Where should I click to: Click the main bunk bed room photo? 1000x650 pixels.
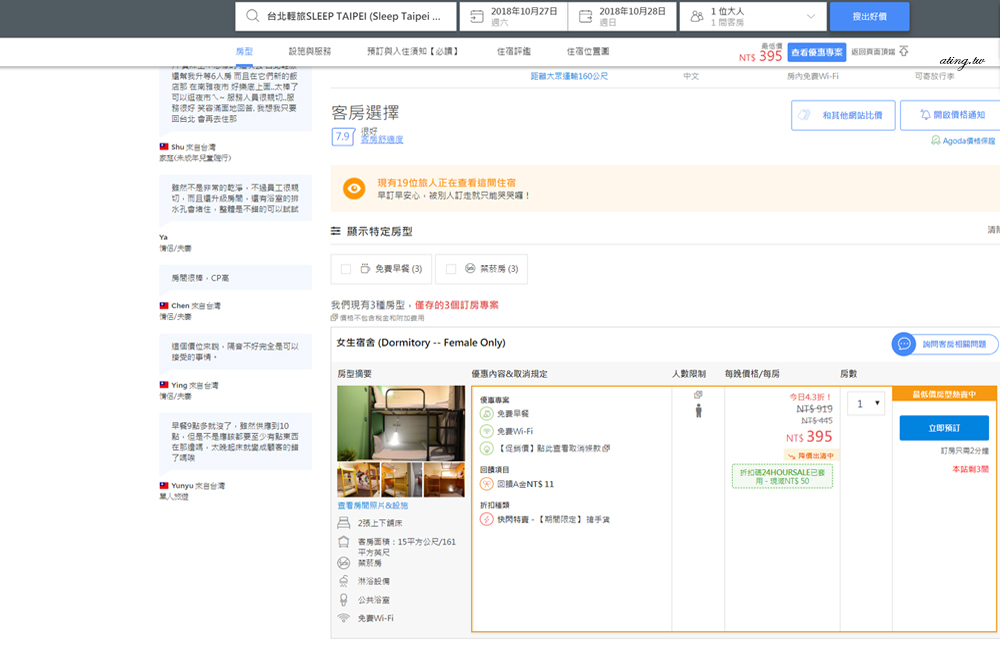[400, 422]
